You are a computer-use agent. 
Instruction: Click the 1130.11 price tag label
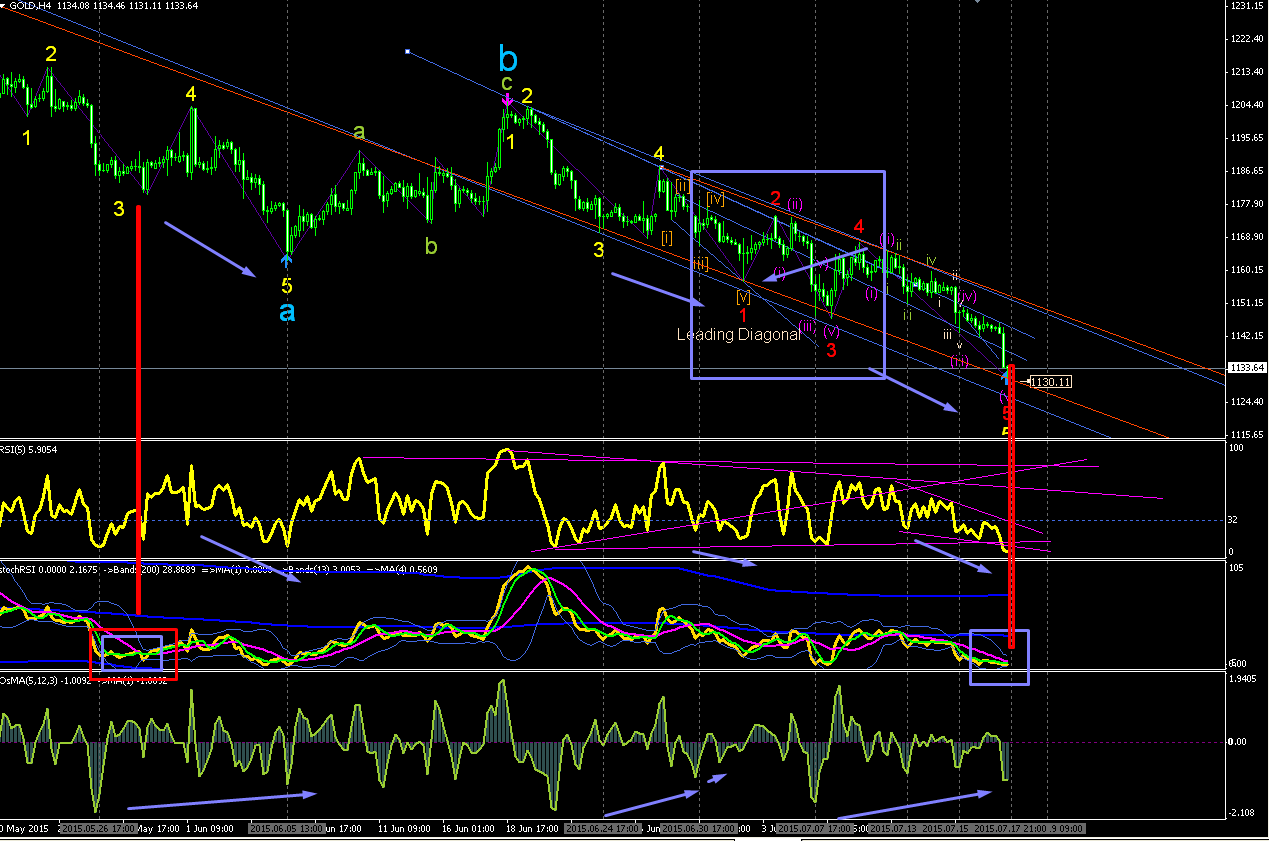[x=1051, y=381]
